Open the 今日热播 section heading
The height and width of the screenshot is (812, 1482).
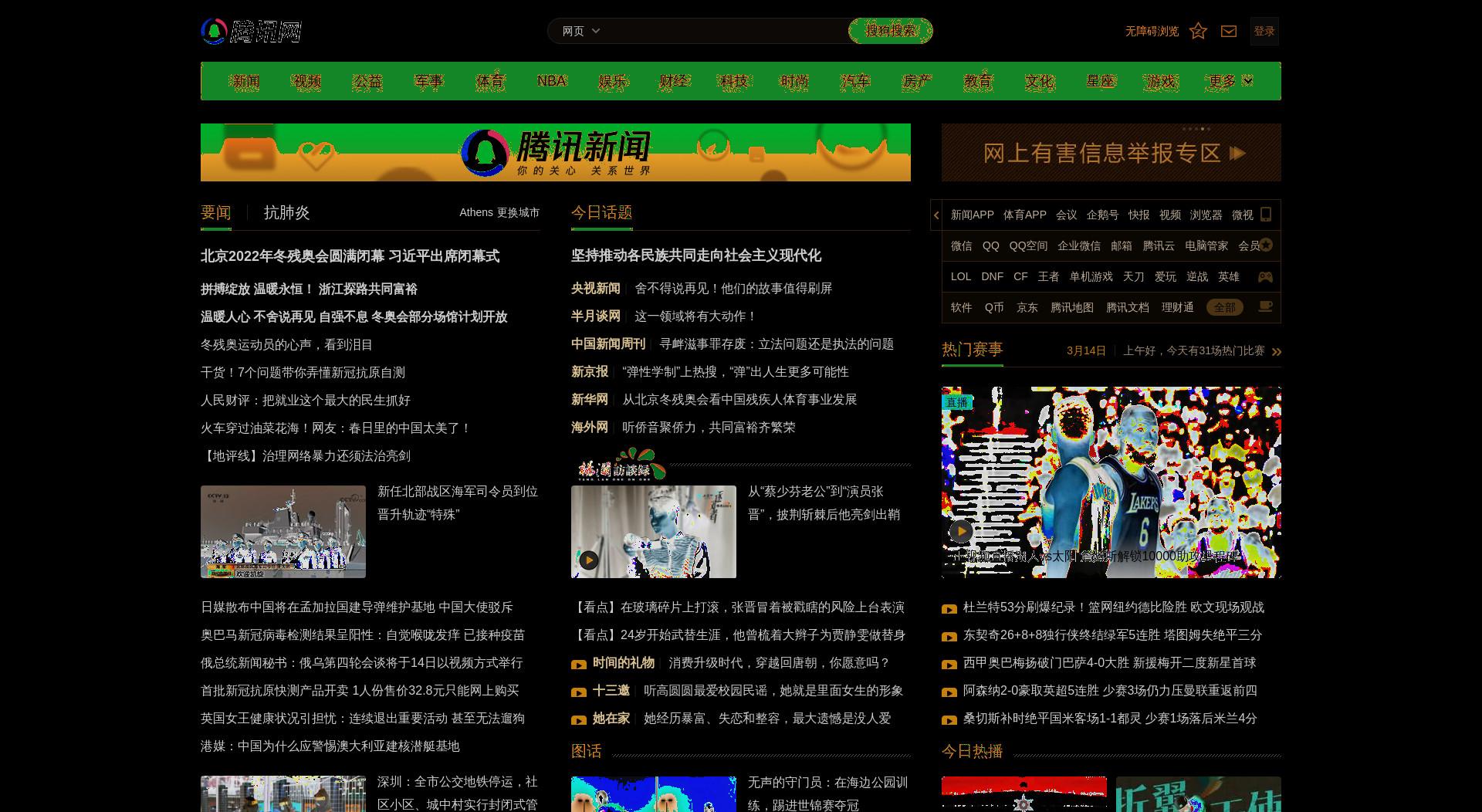pos(973,752)
